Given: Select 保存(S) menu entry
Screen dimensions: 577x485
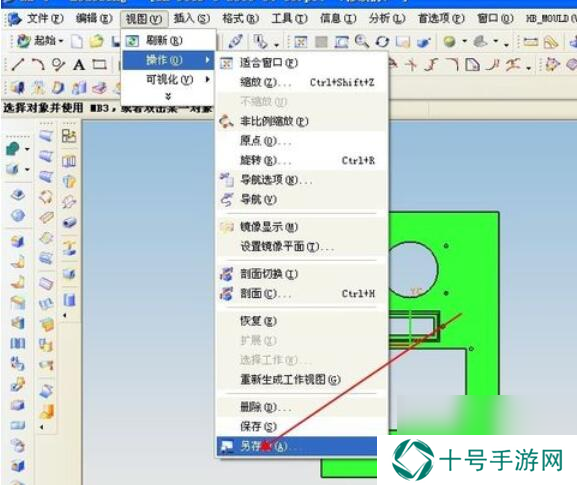Looking at the screenshot, I should 301,427.
